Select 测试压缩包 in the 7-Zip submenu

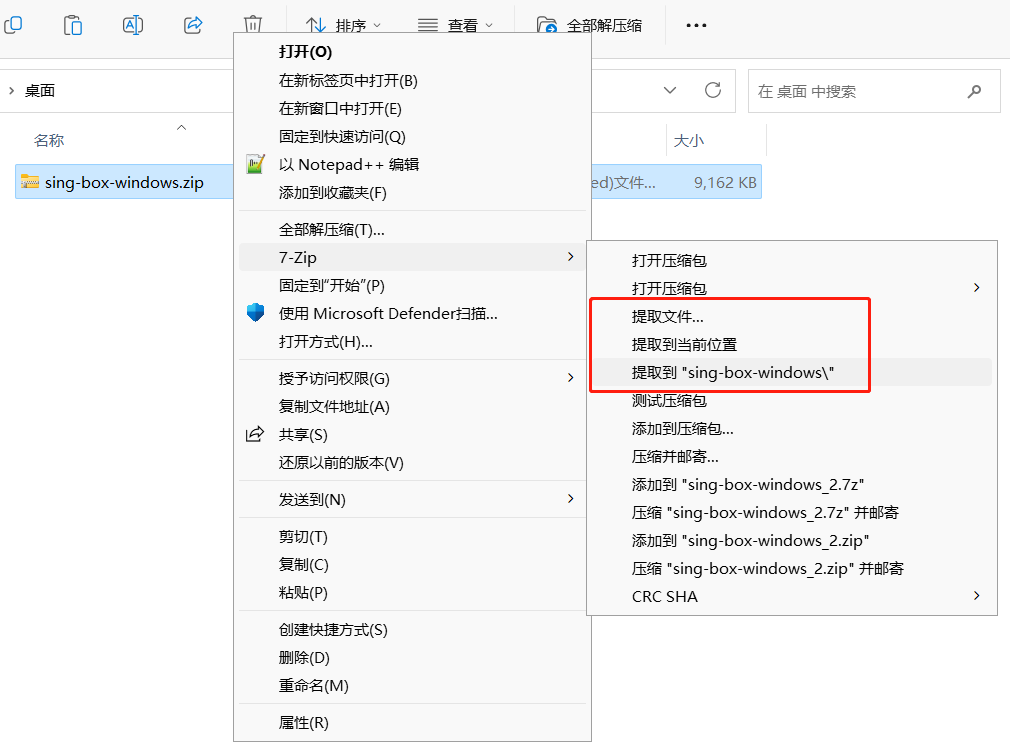click(669, 400)
